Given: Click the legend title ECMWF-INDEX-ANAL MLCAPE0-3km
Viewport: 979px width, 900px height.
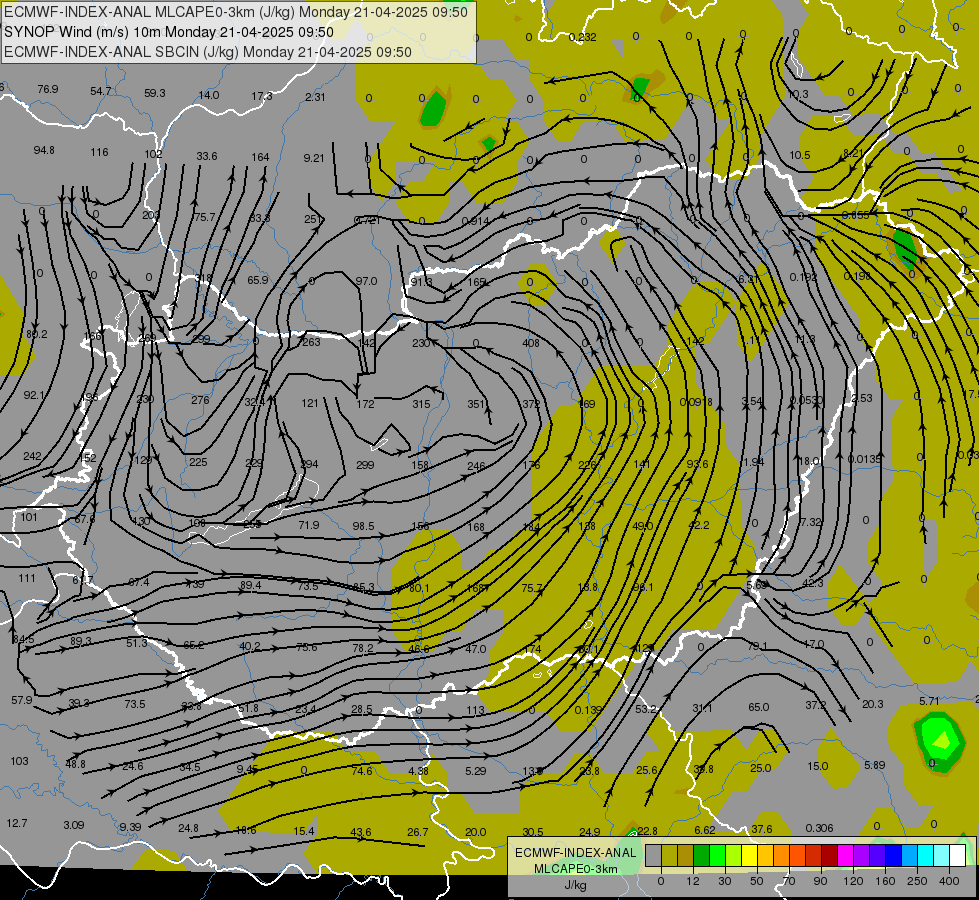Looking at the screenshot, I should [576, 861].
